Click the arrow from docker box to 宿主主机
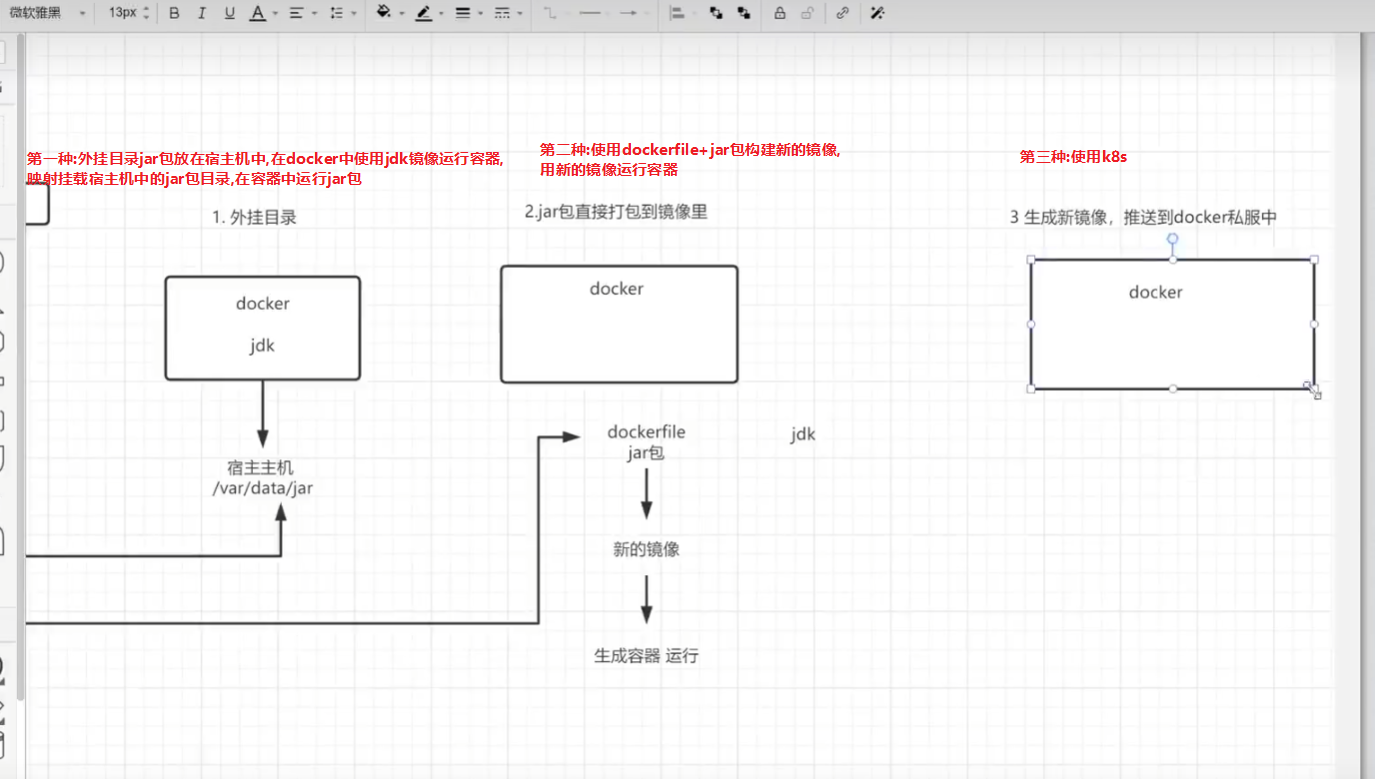This screenshot has height=779, width=1375. click(x=262, y=413)
